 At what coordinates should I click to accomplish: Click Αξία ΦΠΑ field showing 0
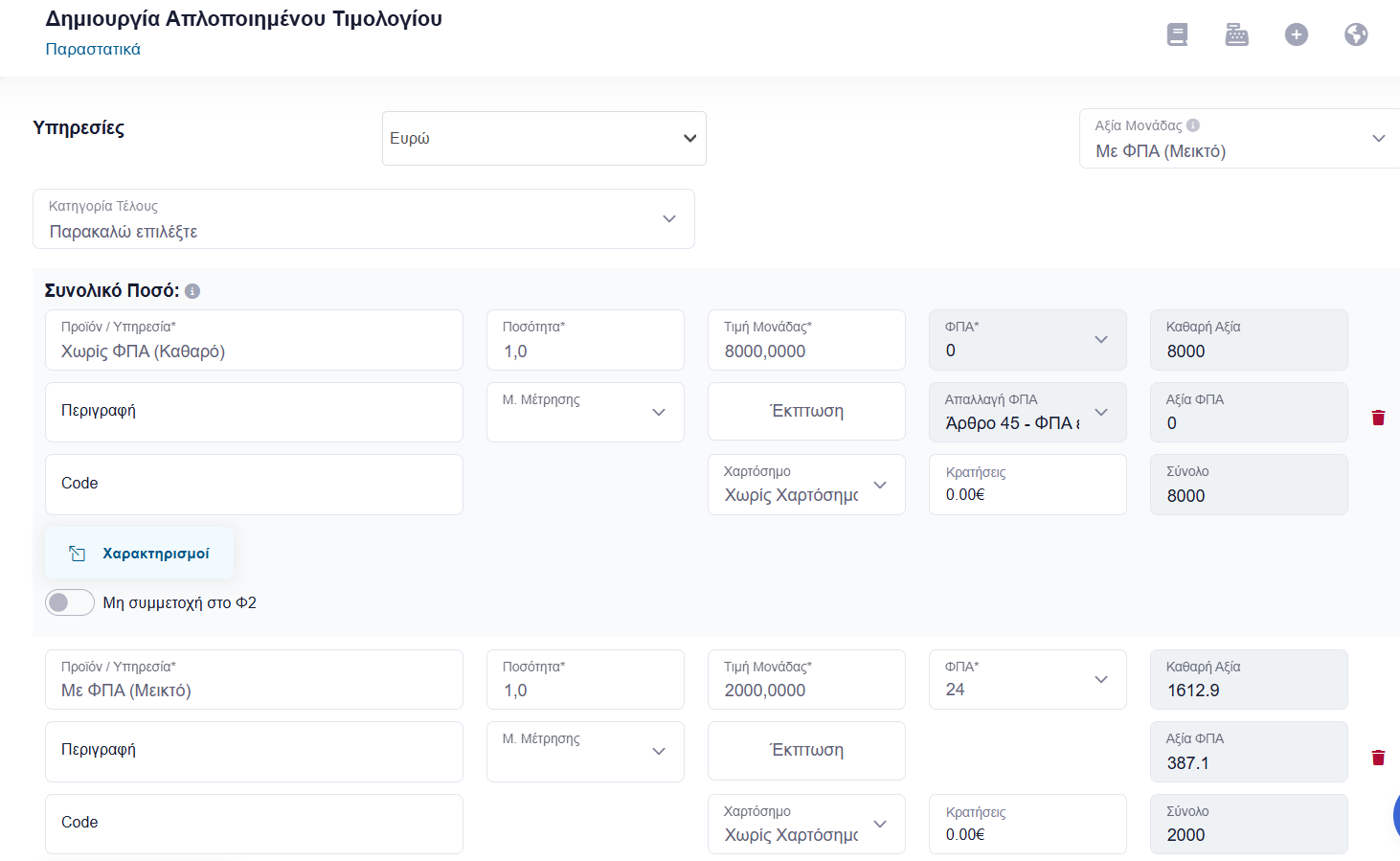click(1249, 412)
